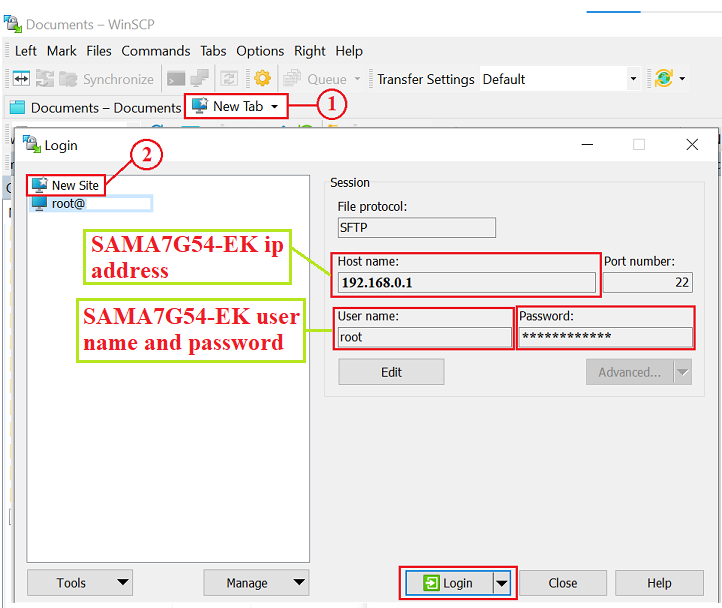Screen dimensions: 722x608
Task: Click the globe refresh icon at toolbar right
Action: tap(662, 79)
